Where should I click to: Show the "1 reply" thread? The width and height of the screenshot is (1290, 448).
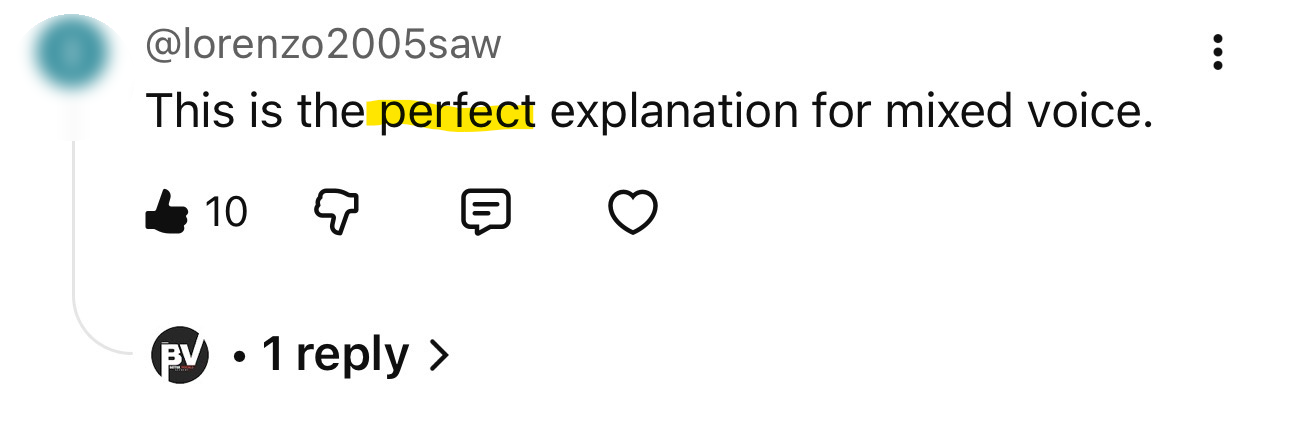coord(335,355)
